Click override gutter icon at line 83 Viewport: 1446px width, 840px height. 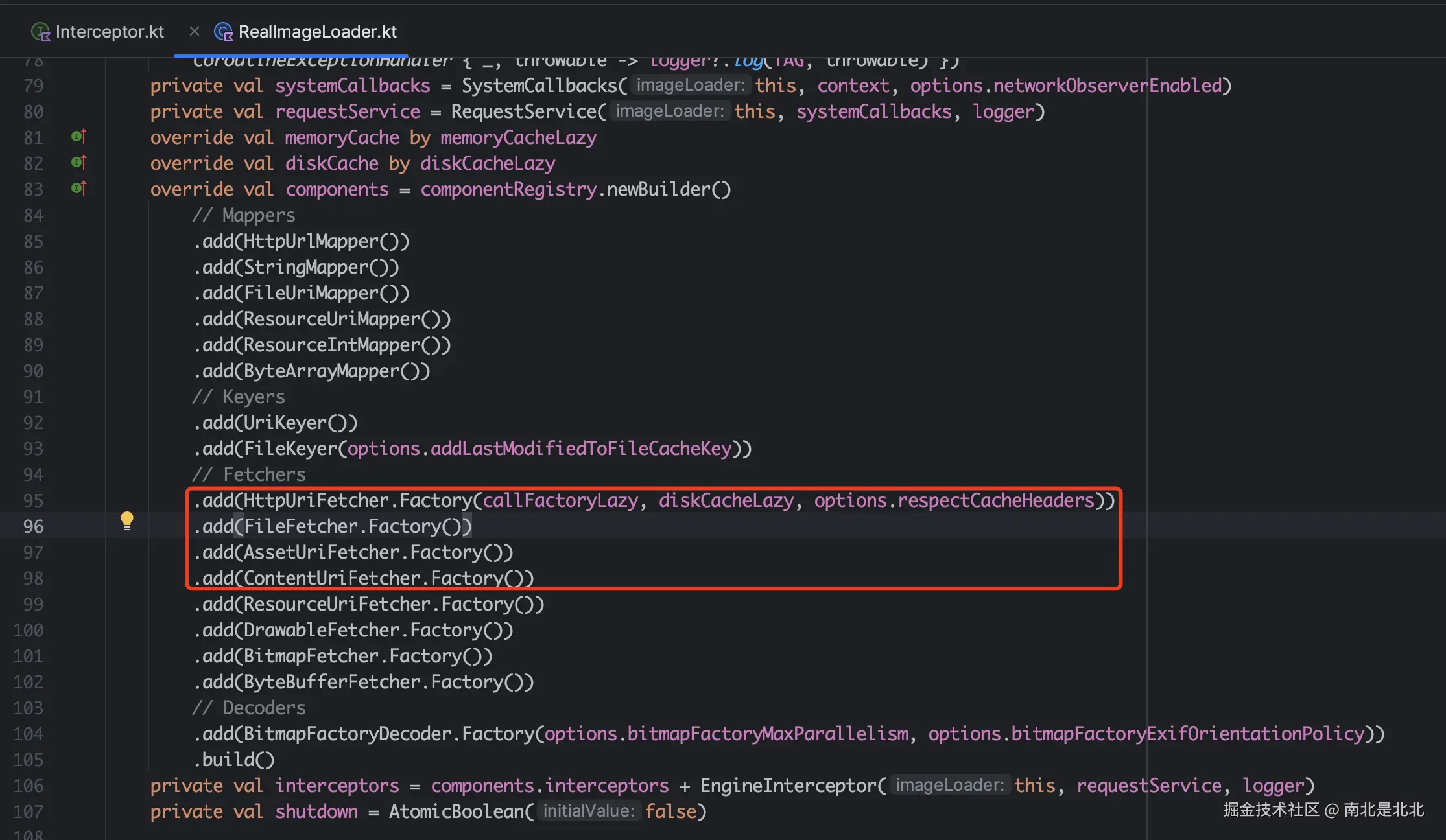tap(78, 189)
